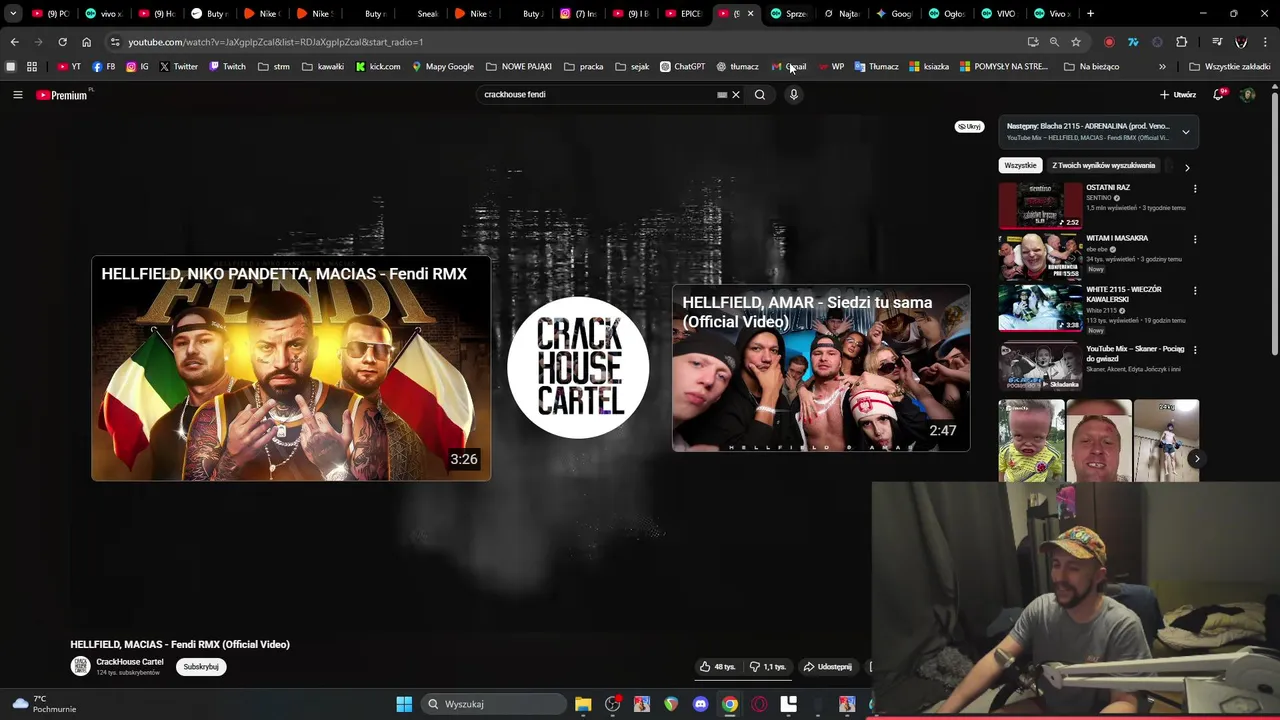Viewport: 1280px width, 720px height.
Task: Open the Wszystkie zakładki folder
Action: pos(1229,67)
